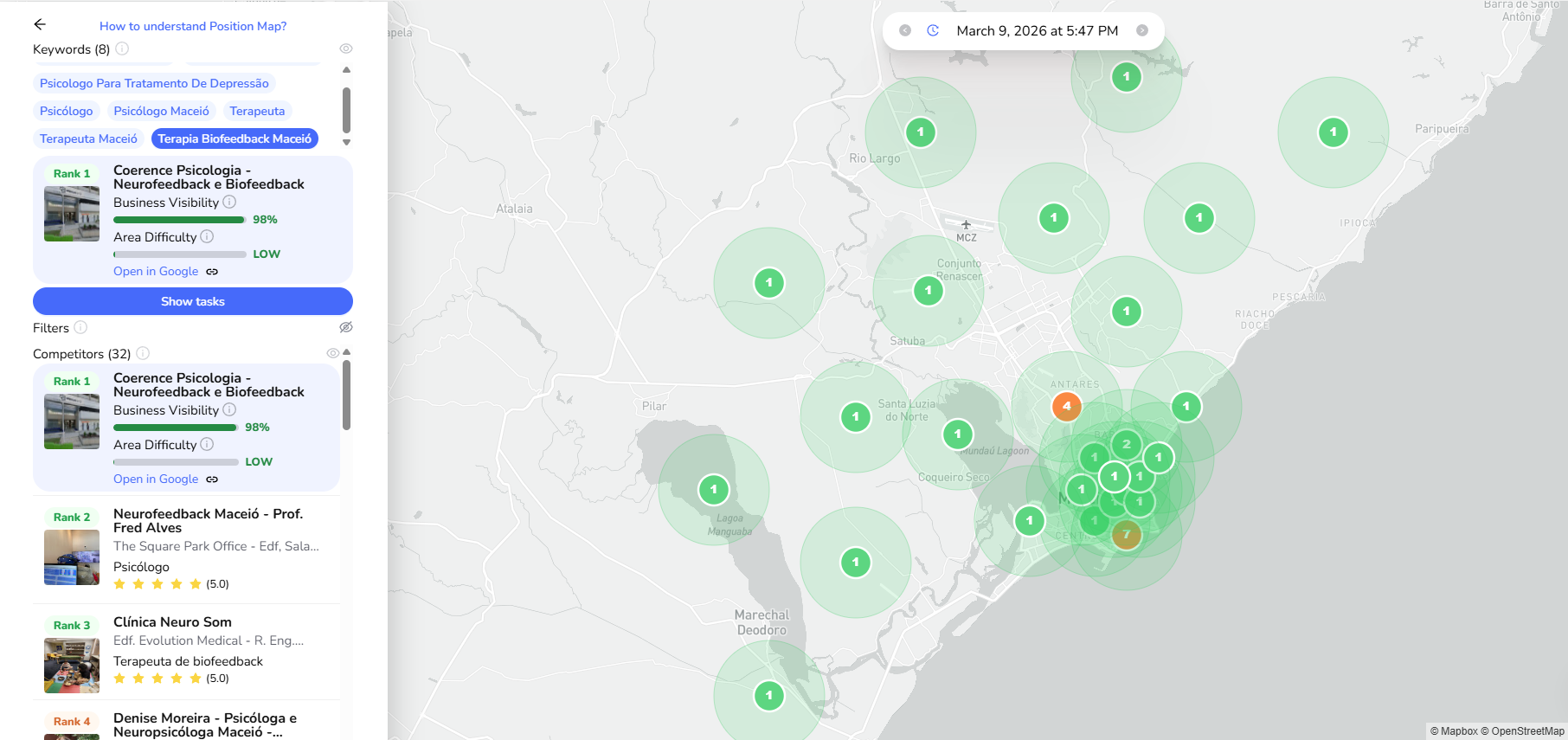
Task: Click the orange rank 4 map marker
Action: [1067, 406]
